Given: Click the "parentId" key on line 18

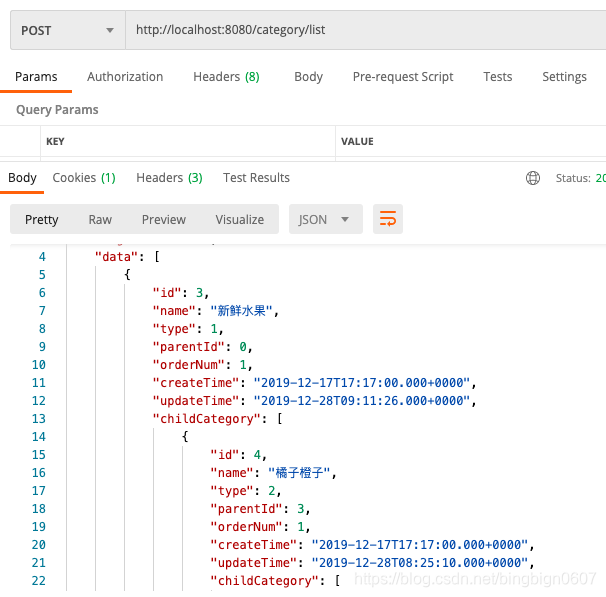Looking at the screenshot, I should point(247,509).
